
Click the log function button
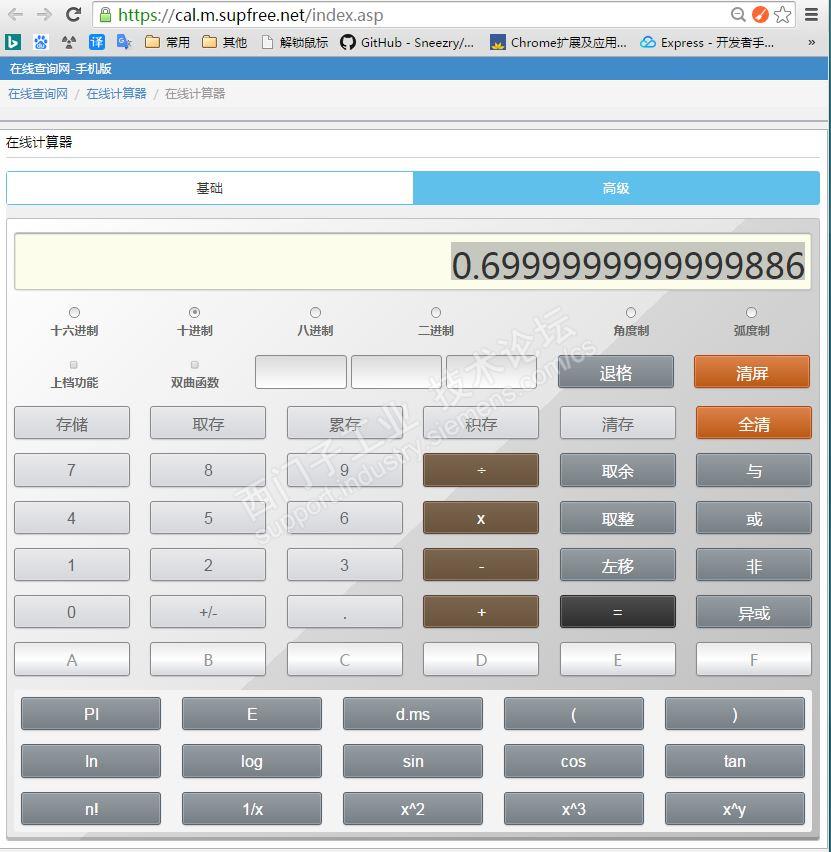pos(252,761)
